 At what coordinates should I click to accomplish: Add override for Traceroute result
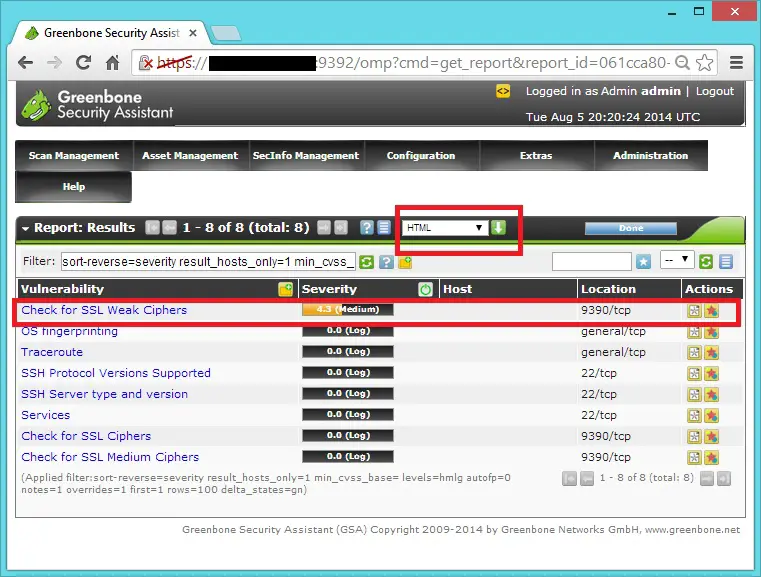(711, 353)
